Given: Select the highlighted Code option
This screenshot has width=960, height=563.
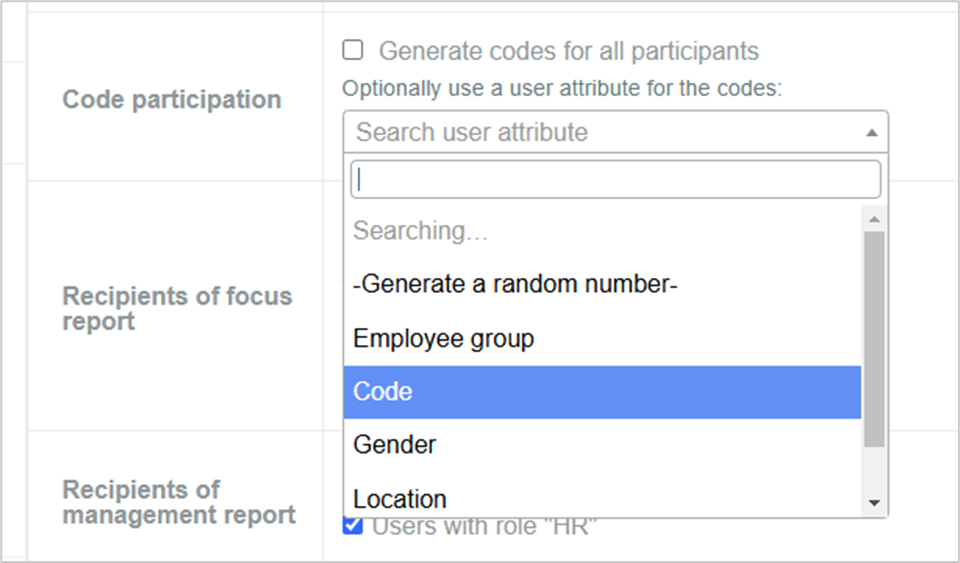Looking at the screenshot, I should pos(602,392).
